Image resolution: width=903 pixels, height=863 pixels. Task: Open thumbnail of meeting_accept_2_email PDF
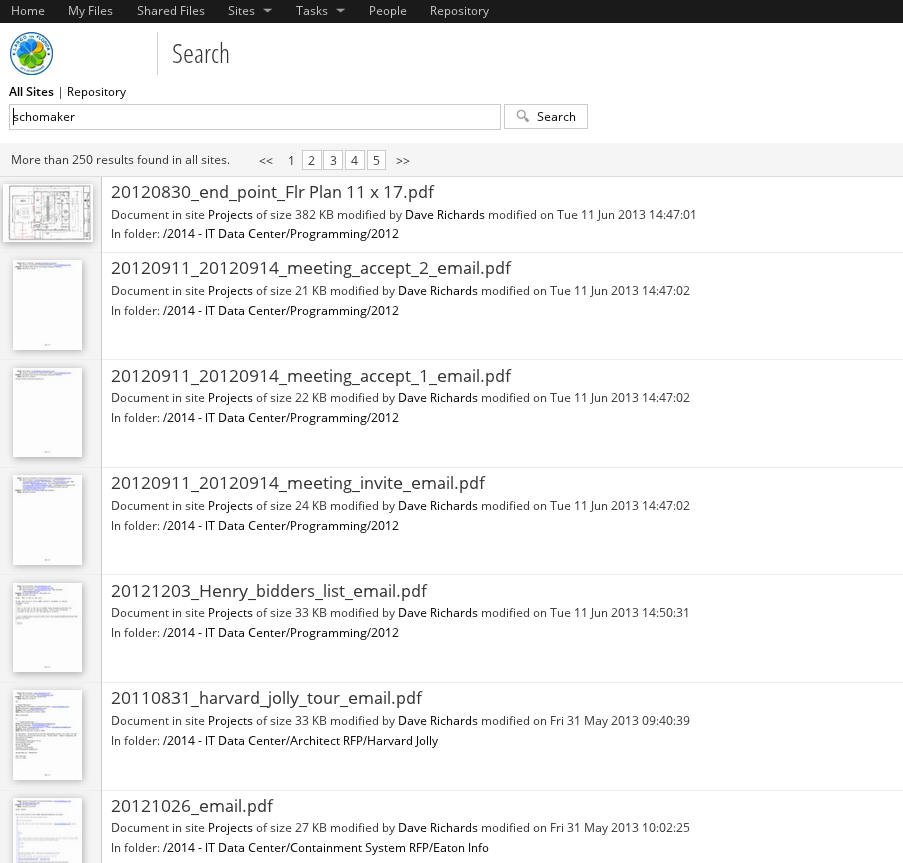47,305
